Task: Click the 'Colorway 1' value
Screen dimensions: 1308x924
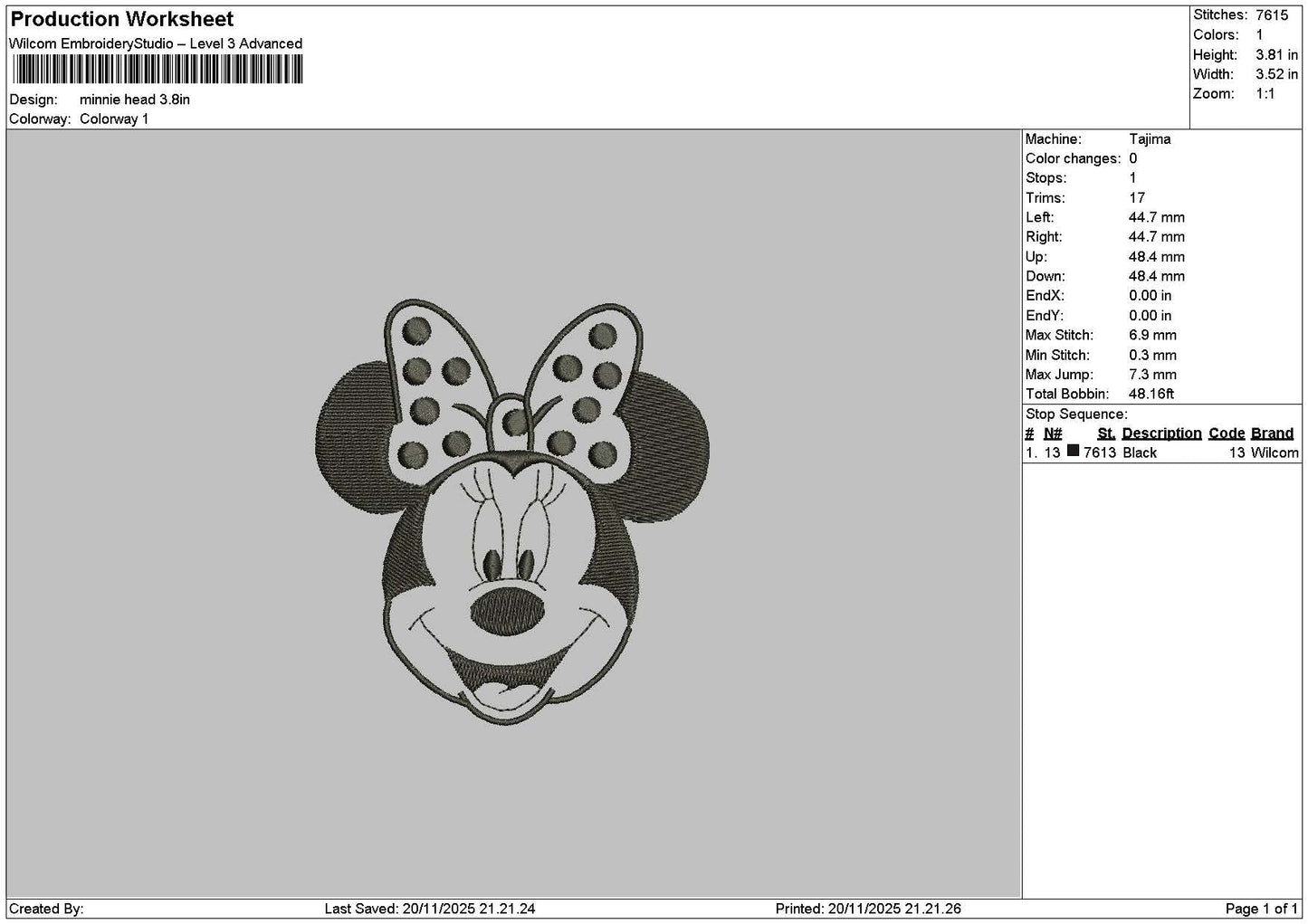Action: (x=114, y=119)
